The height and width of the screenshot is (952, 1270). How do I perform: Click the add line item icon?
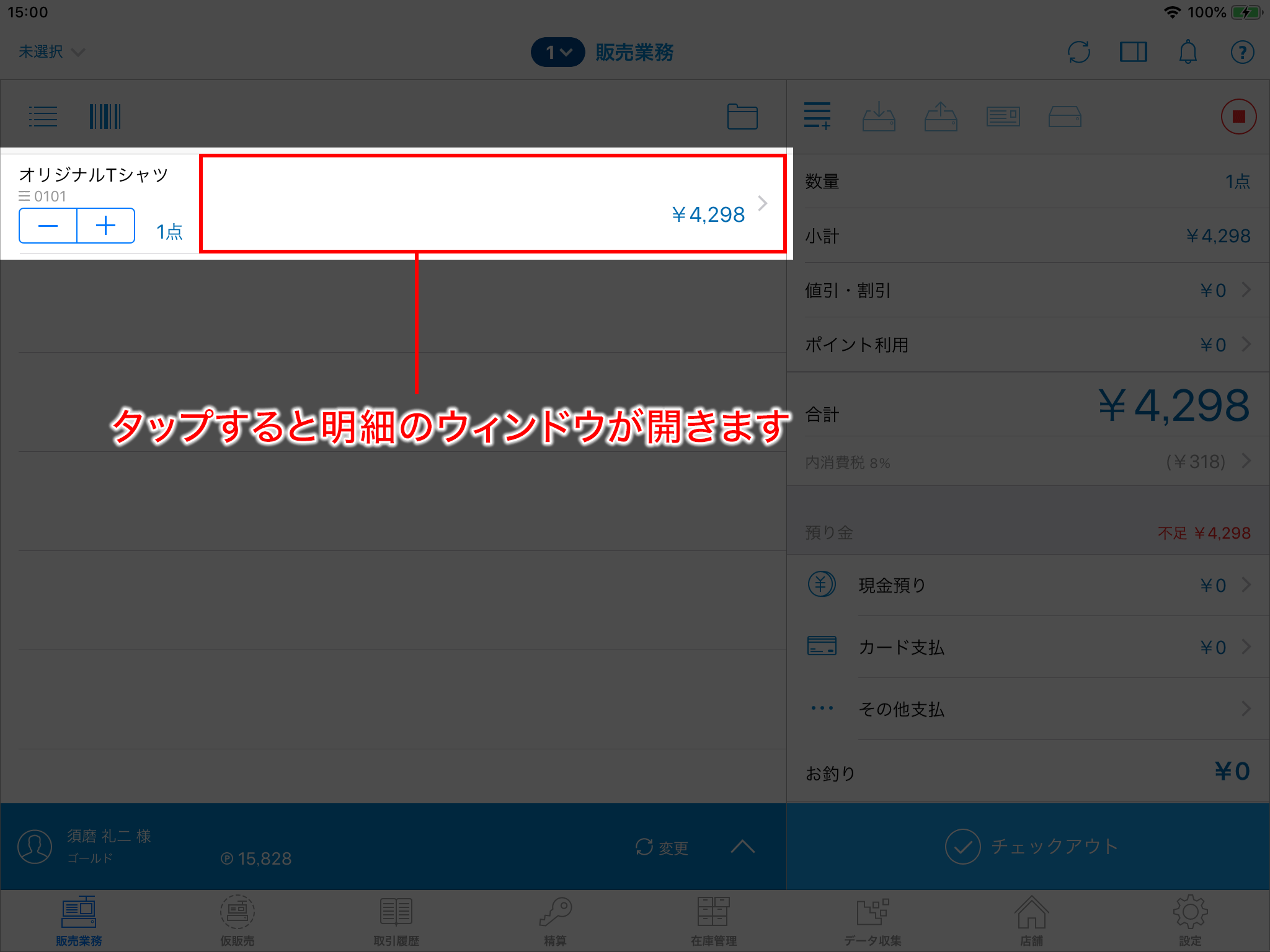pos(817,117)
